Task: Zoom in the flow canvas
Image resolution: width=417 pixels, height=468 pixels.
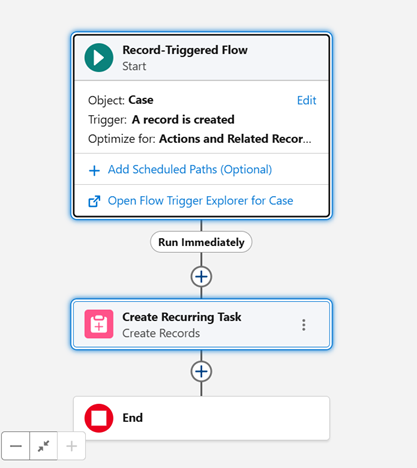Action: click(71, 446)
